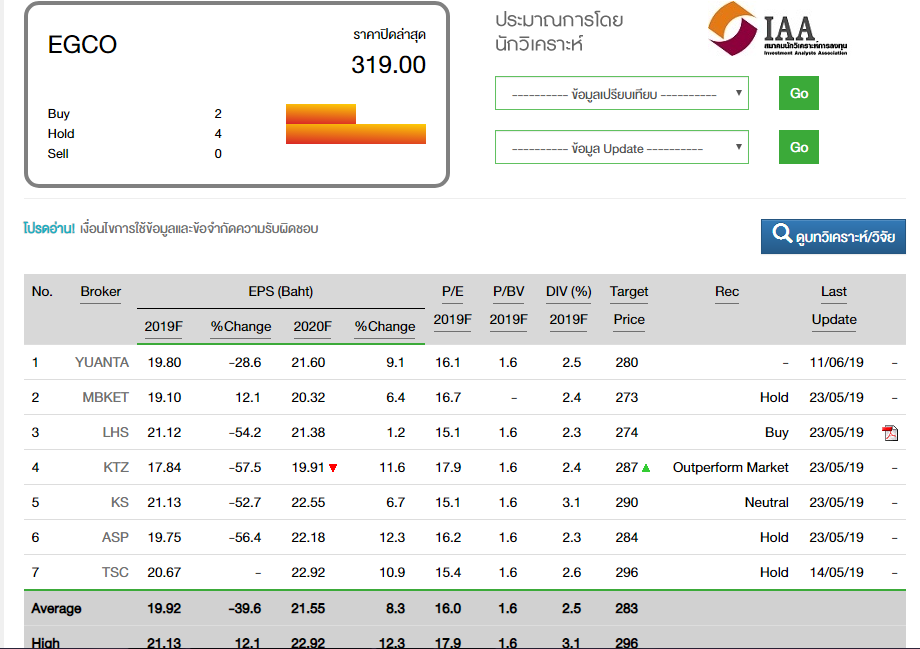Click the Average row label
The image size is (920, 649).
pos(56,609)
